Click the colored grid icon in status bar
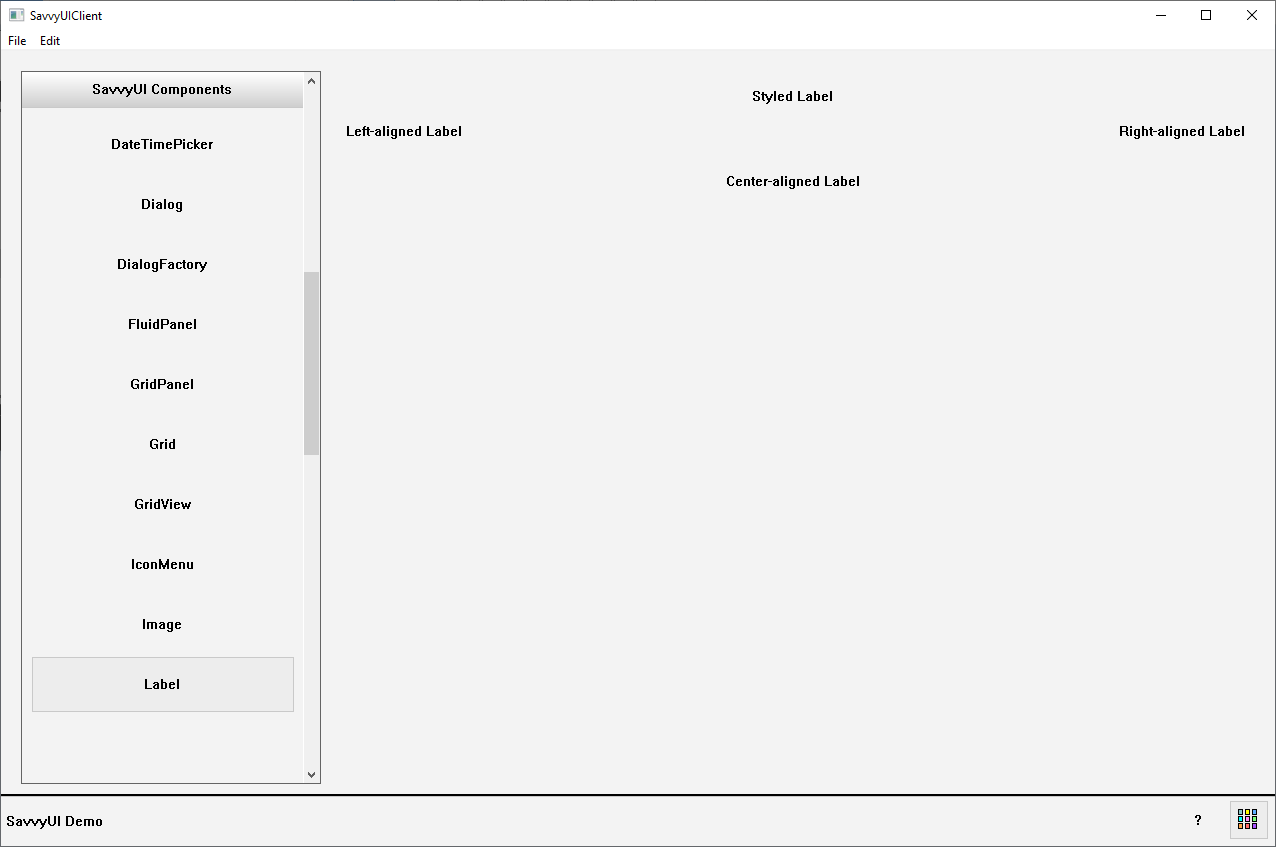The width and height of the screenshot is (1276, 847). [1247, 820]
